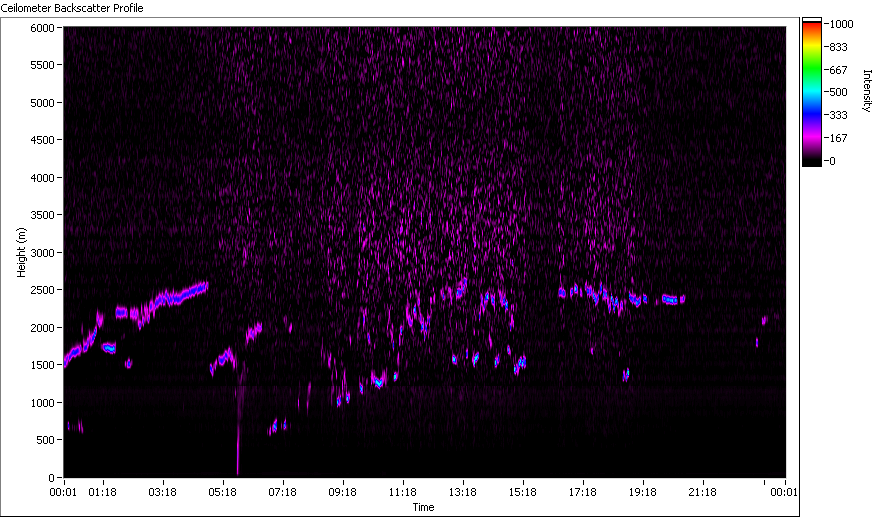The image size is (876, 517).
Task: Click the colorbar 1000 intensity label
Action: (x=841, y=23)
